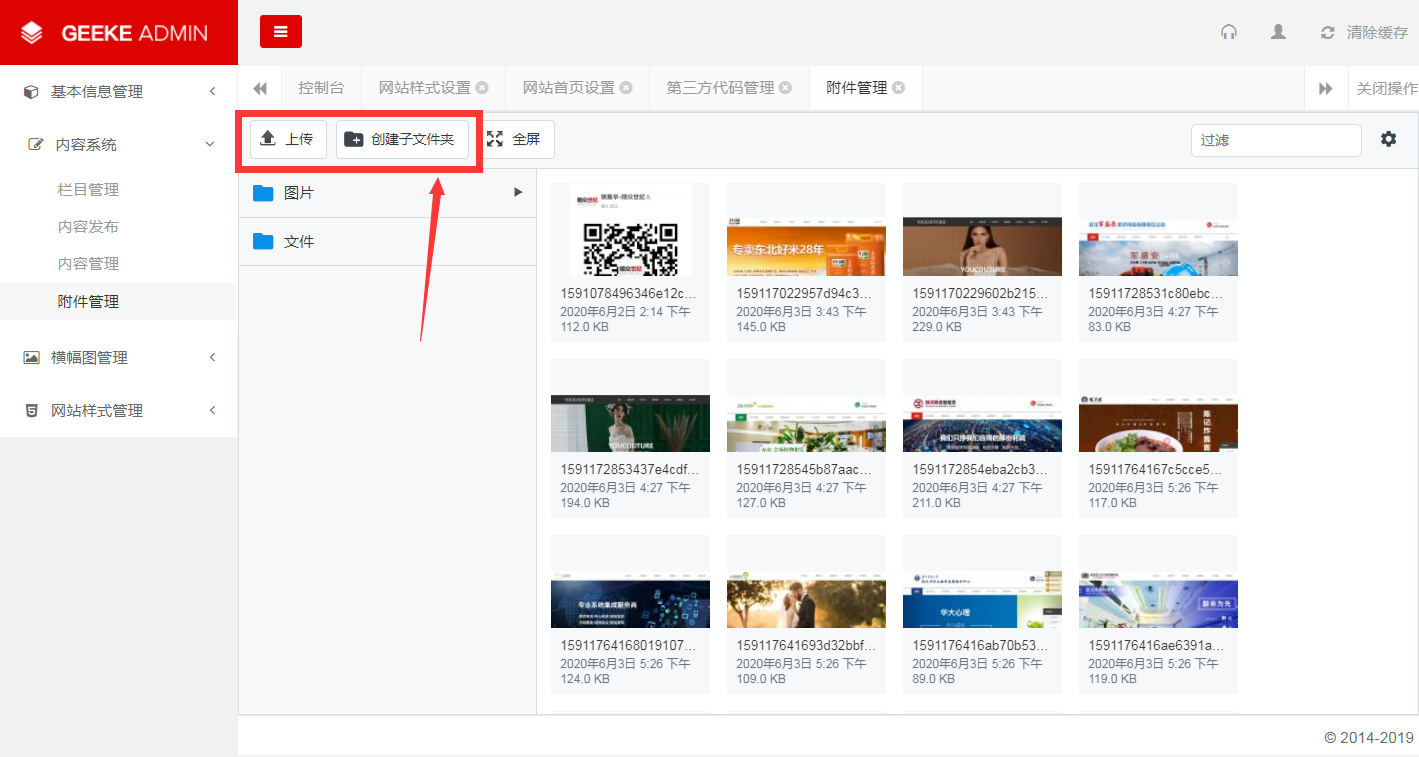Toggle sidebar with the red hamburger button
The width and height of the screenshot is (1419, 757).
coord(281,32)
